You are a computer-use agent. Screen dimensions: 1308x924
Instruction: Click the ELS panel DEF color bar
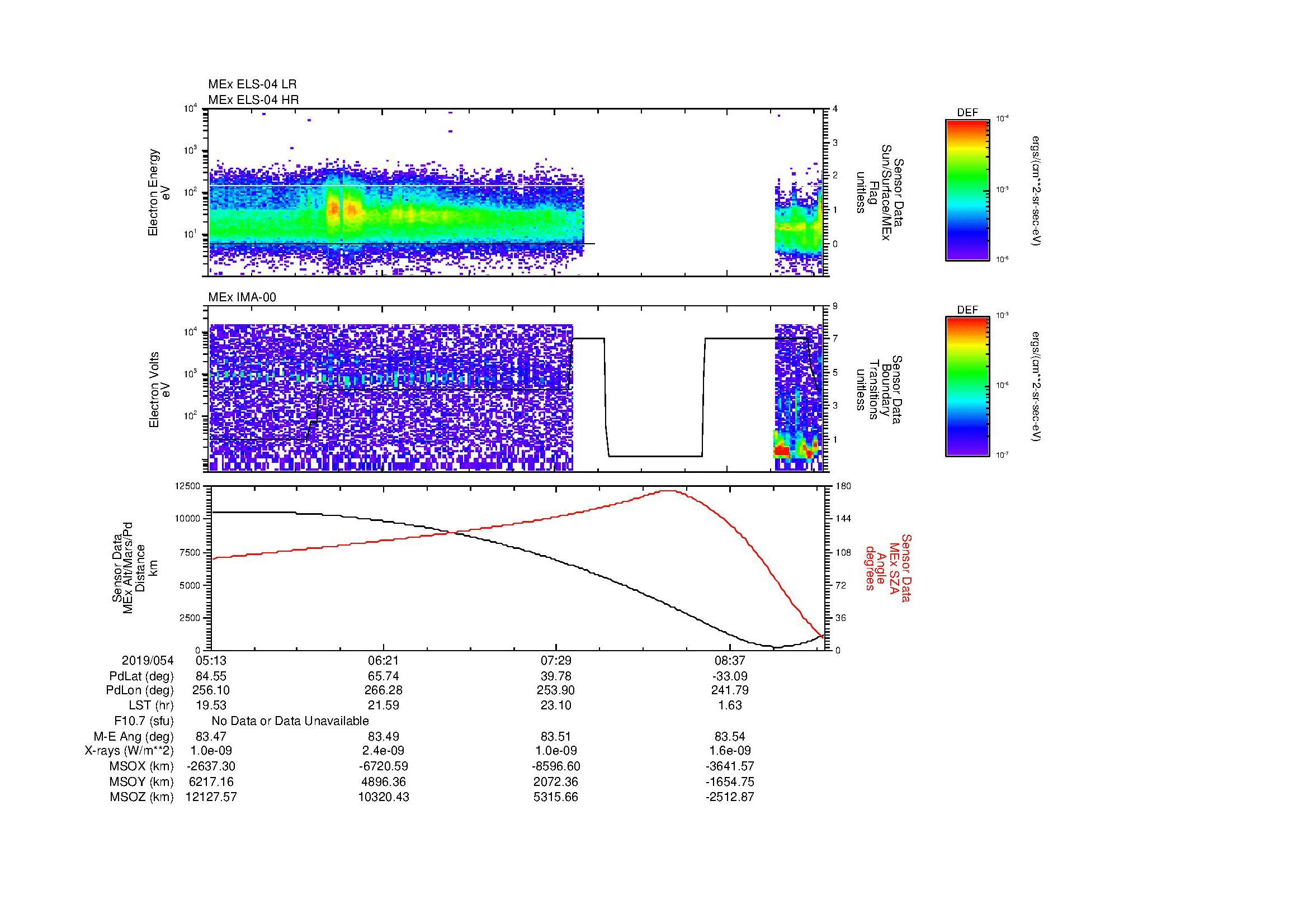(967, 189)
